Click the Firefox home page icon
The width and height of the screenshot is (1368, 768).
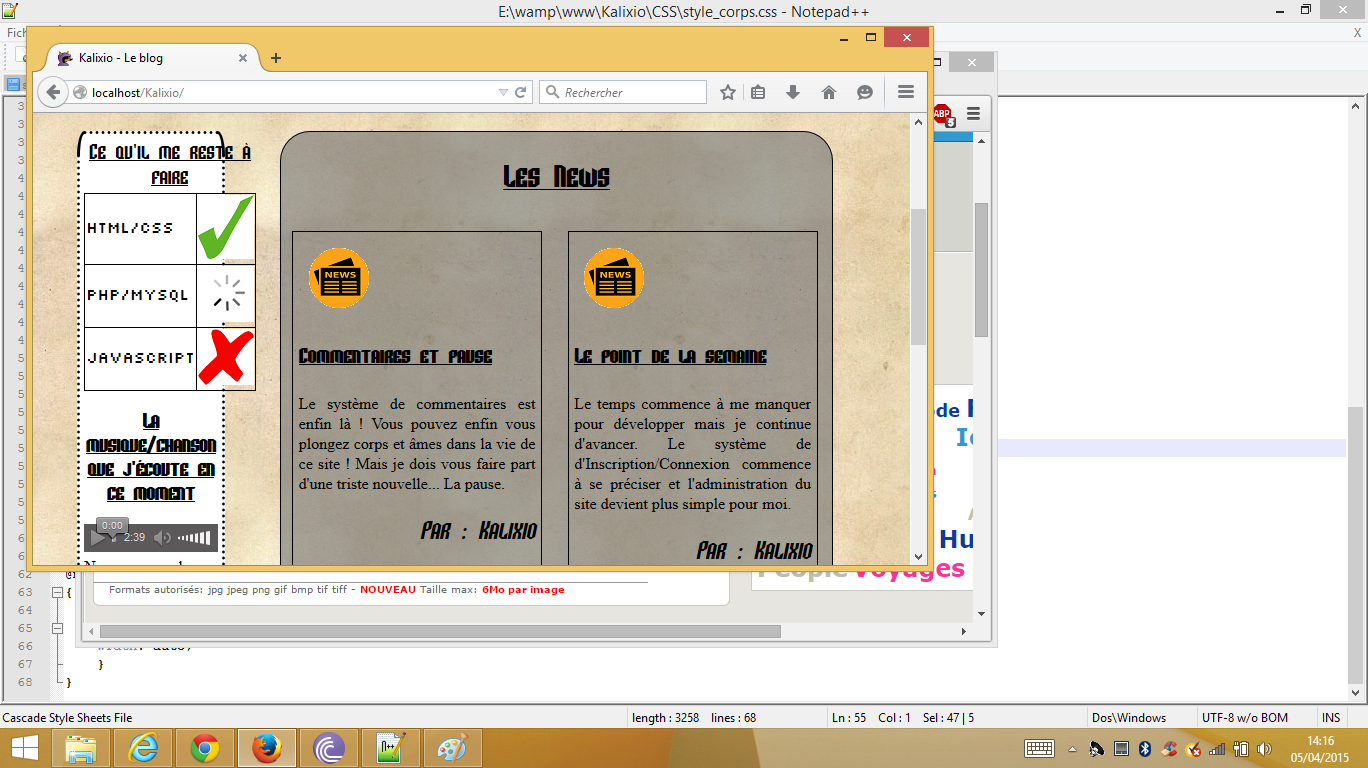point(828,91)
